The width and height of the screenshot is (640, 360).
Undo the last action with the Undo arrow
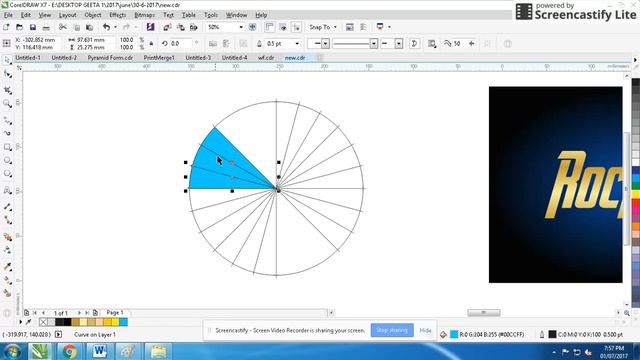tap(106, 27)
